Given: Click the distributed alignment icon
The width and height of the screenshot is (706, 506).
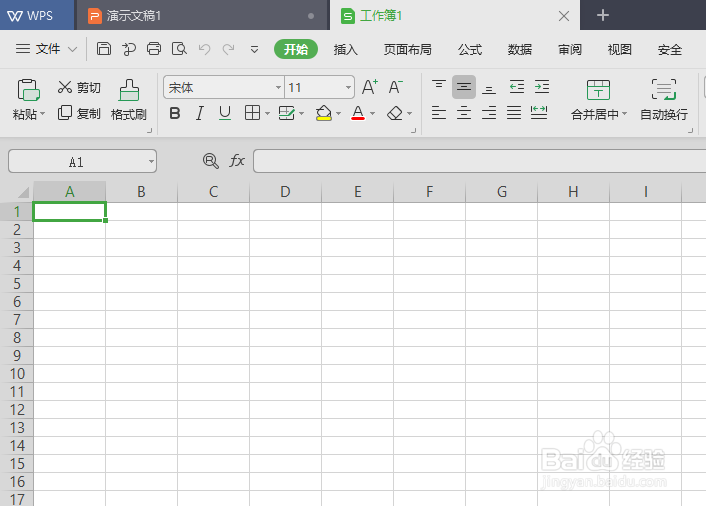Looking at the screenshot, I should (x=539, y=113).
